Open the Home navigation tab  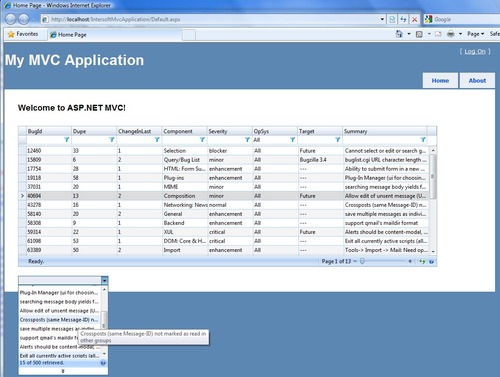440,81
